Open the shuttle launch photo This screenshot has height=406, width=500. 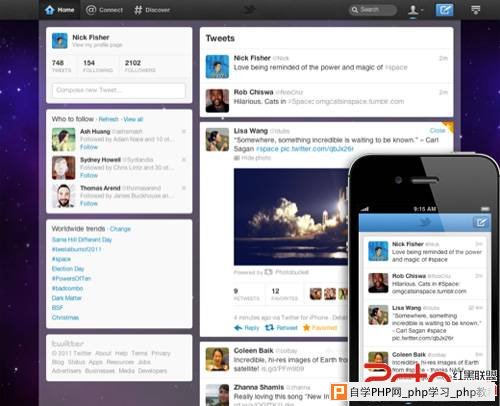[x=291, y=217]
